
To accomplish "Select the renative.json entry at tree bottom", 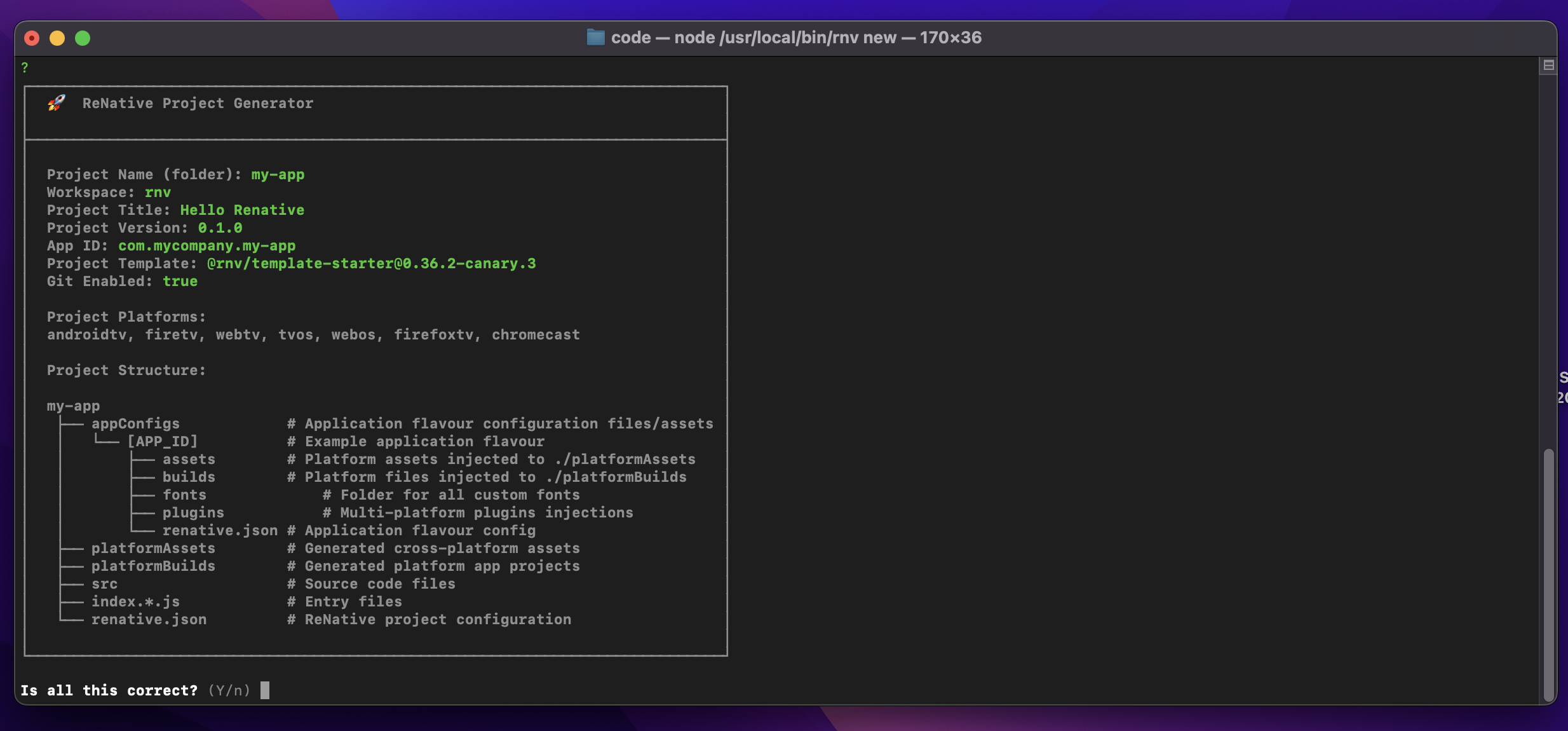I will [x=149, y=619].
